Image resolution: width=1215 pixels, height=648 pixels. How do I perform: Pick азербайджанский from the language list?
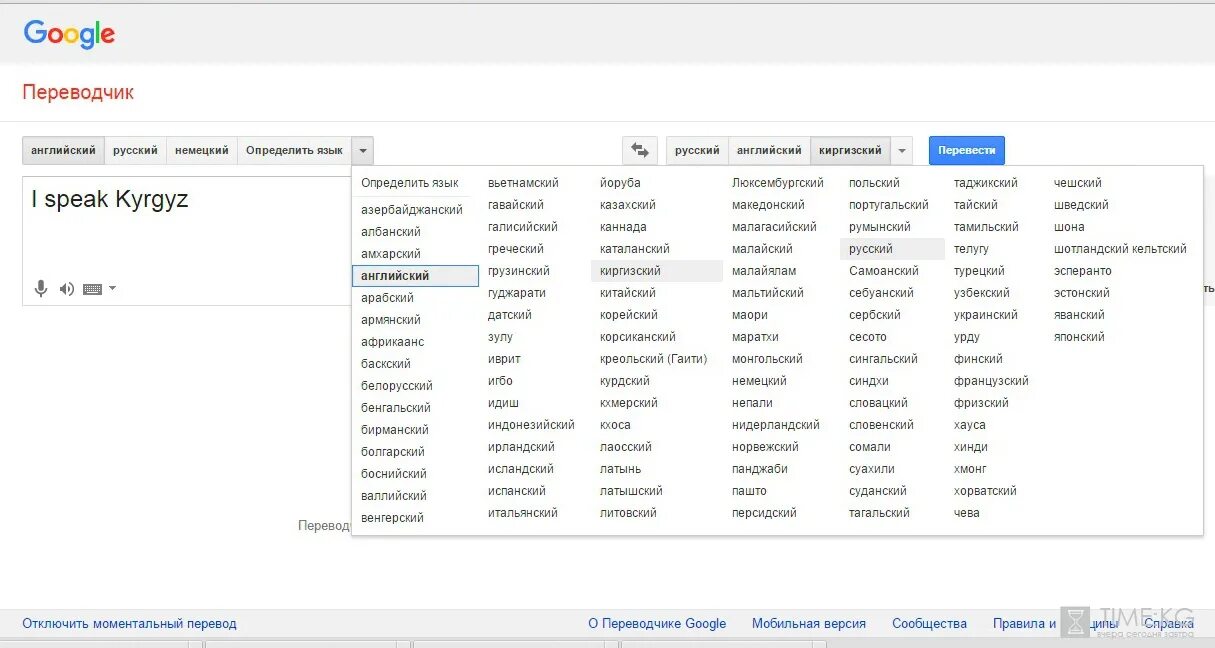(412, 210)
